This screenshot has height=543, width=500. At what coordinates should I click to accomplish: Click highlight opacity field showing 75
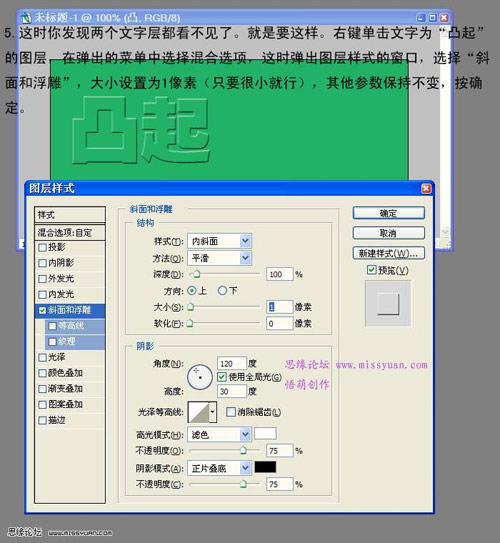280,451
